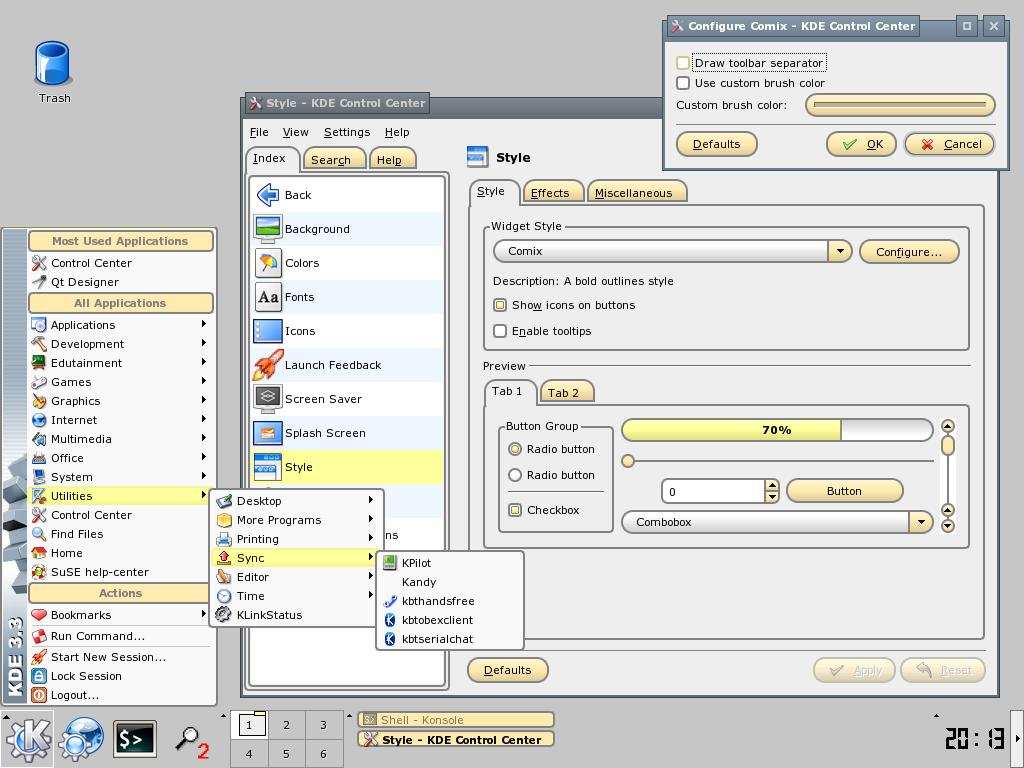Toggle Show icons on buttons checkbox
The height and width of the screenshot is (768, 1024).
point(500,305)
